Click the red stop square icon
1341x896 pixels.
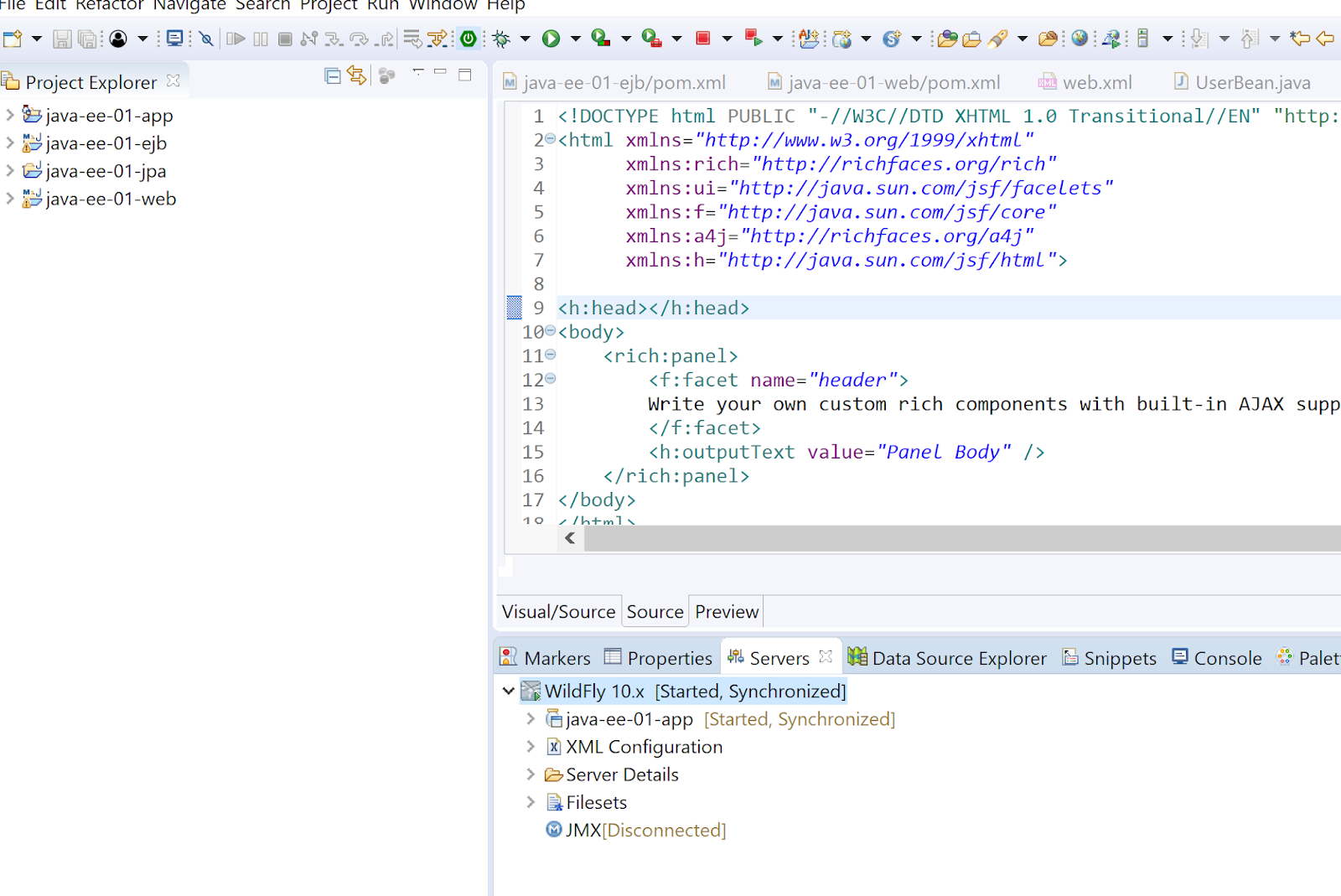(703, 39)
